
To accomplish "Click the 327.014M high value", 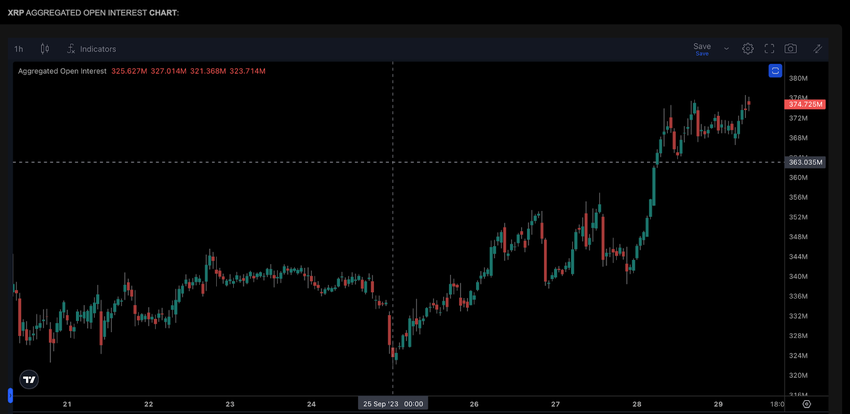I will click(x=169, y=71).
